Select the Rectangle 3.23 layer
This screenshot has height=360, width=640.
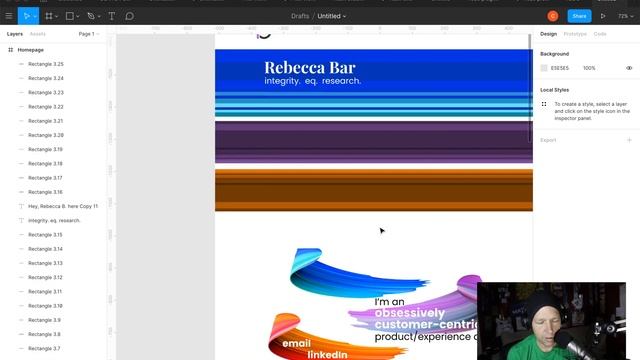click(x=46, y=93)
